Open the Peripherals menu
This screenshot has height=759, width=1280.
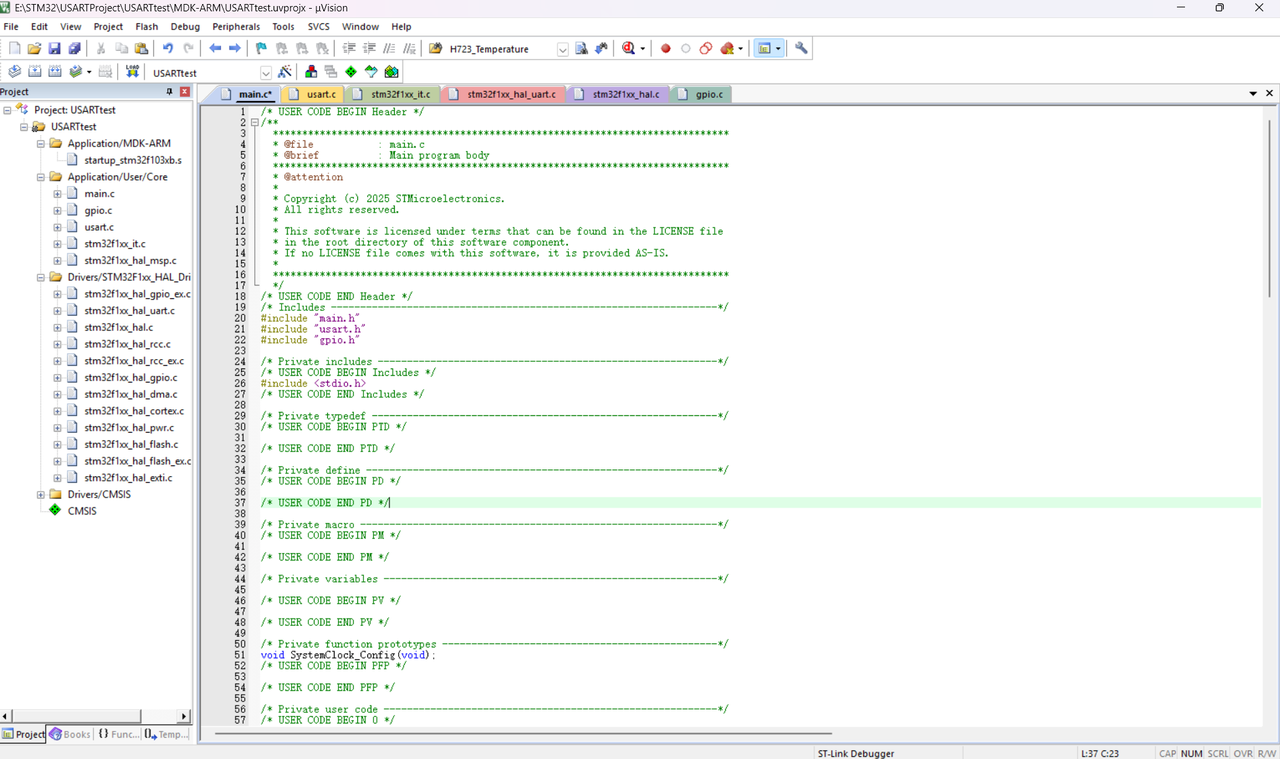(x=235, y=26)
